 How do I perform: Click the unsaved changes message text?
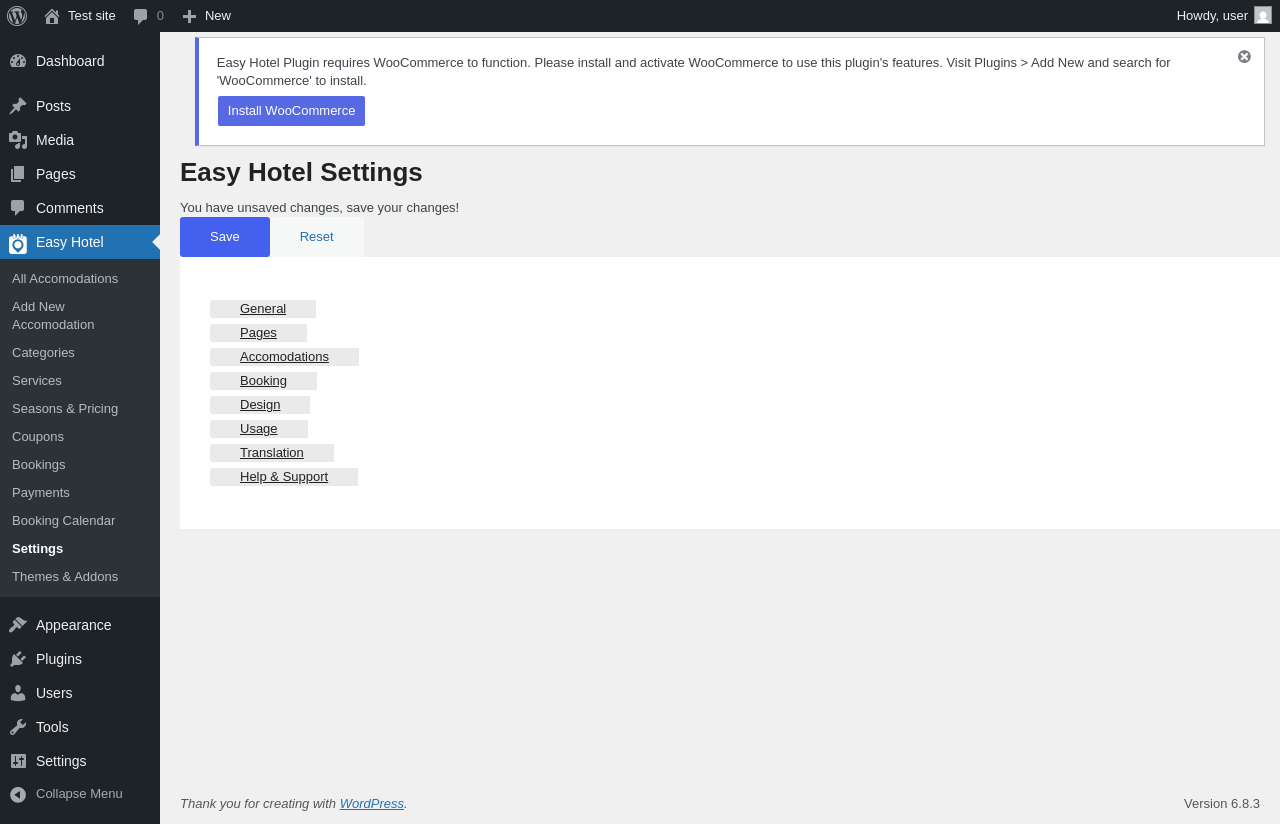click(319, 208)
